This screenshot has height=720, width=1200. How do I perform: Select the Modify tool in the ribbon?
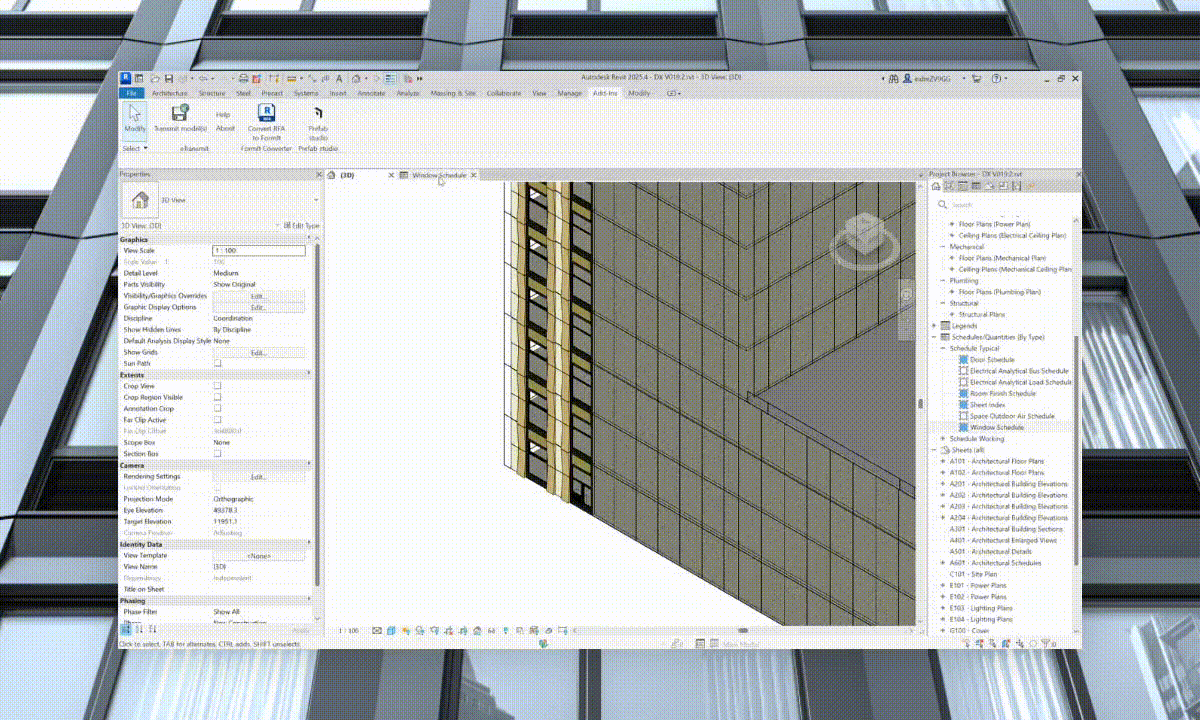point(134,118)
